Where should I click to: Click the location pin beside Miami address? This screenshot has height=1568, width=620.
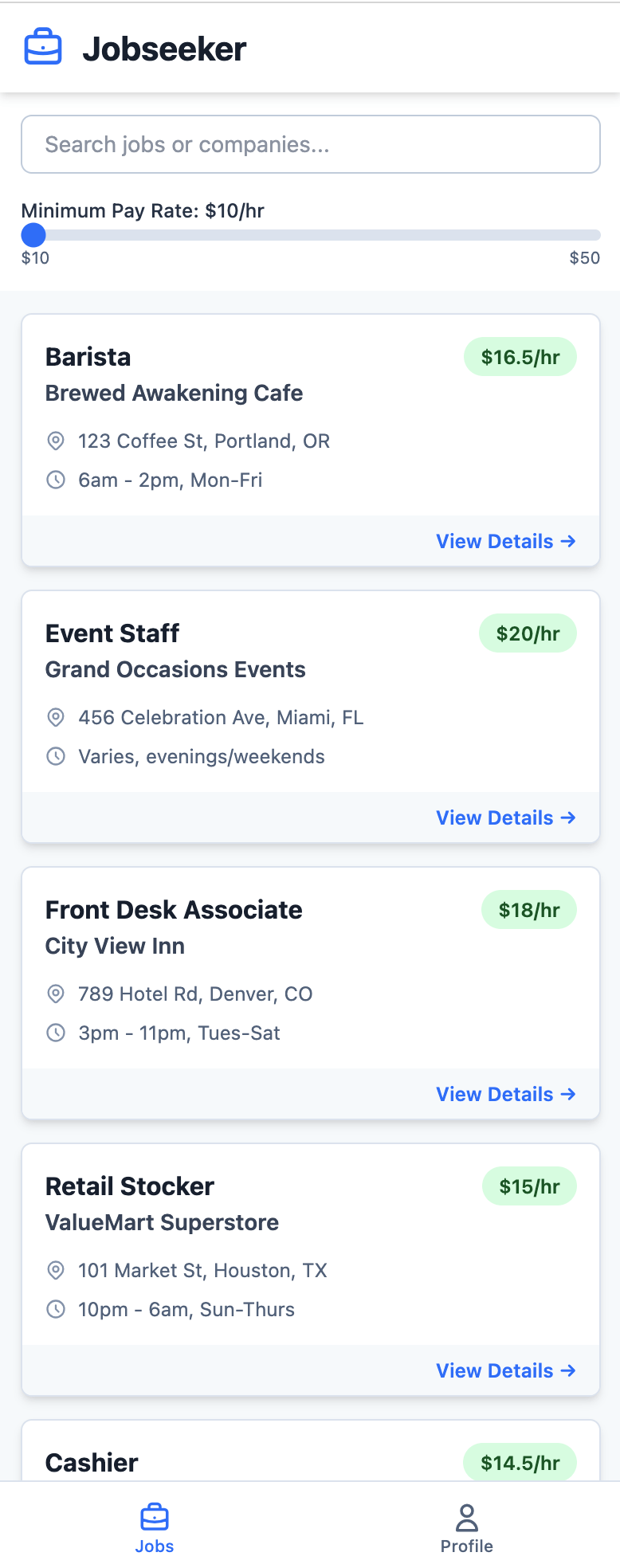56,717
